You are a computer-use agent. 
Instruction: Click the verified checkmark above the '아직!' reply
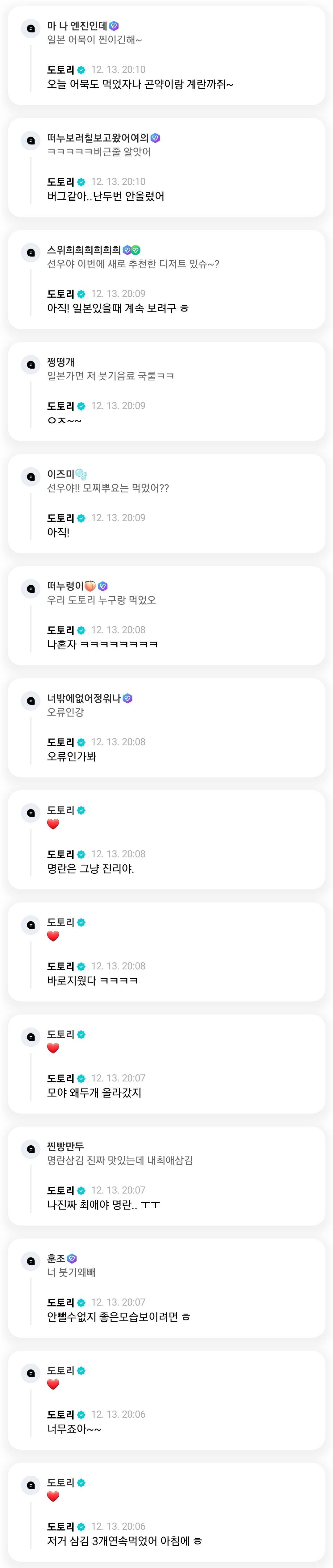click(81, 518)
